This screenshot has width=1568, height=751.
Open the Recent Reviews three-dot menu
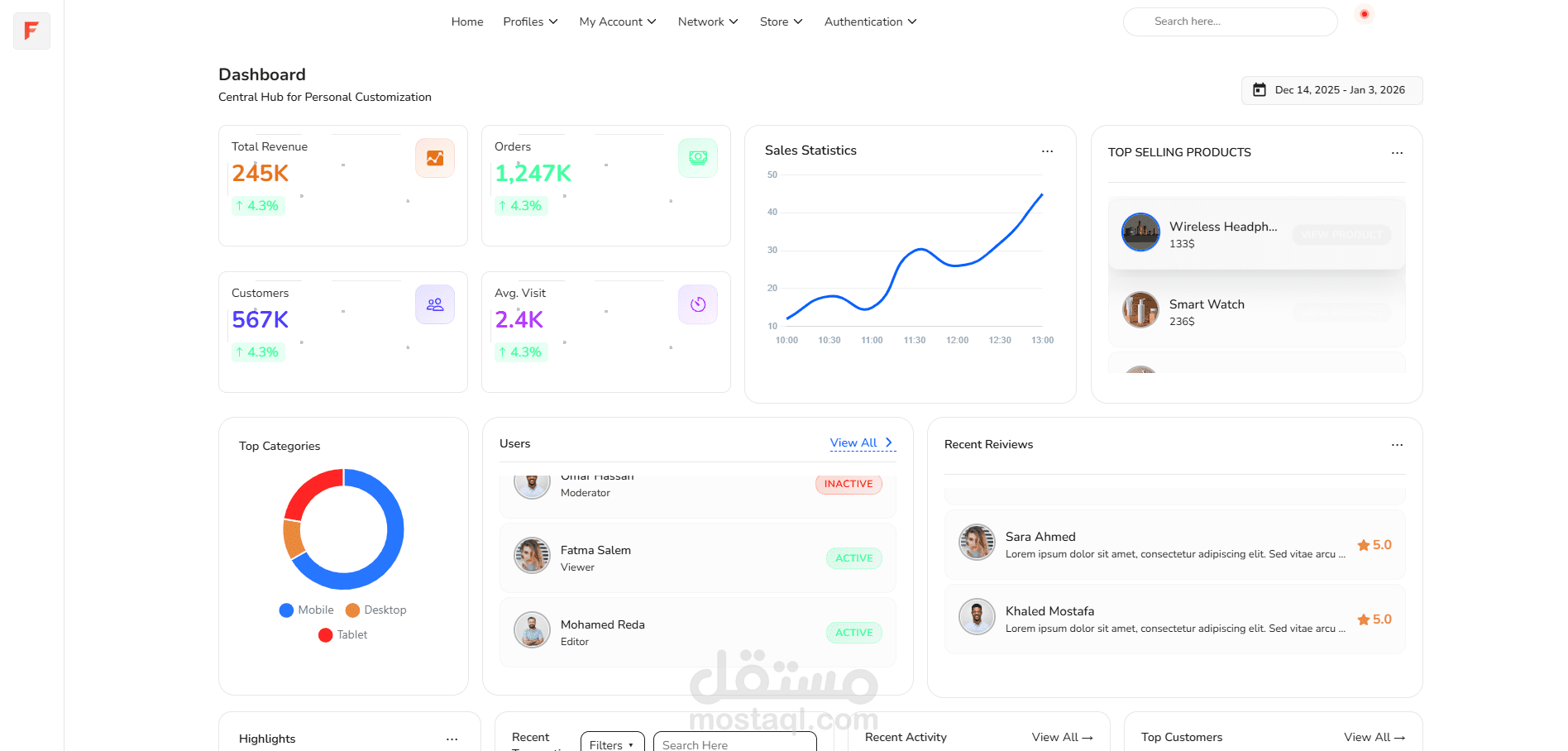pos(1397,445)
